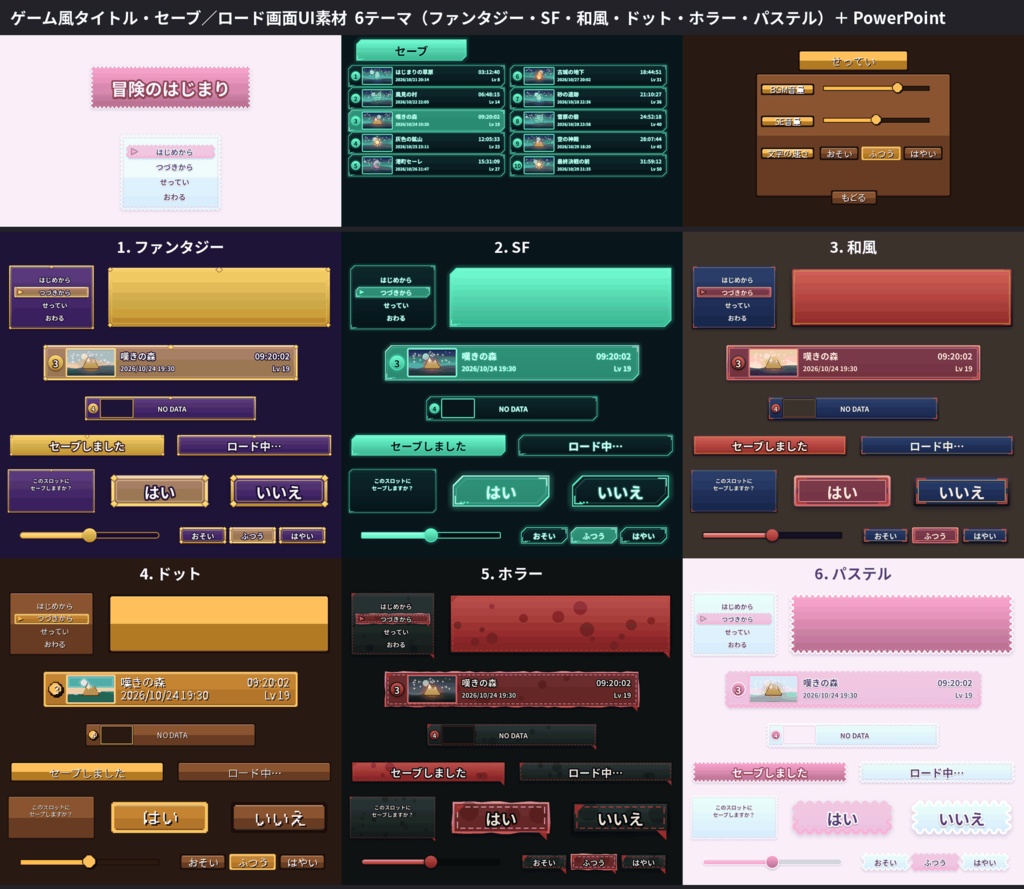This screenshot has width=1024, height=889.
Task: Choose おわる in the 和風 menu
Action: (x=737, y=318)
